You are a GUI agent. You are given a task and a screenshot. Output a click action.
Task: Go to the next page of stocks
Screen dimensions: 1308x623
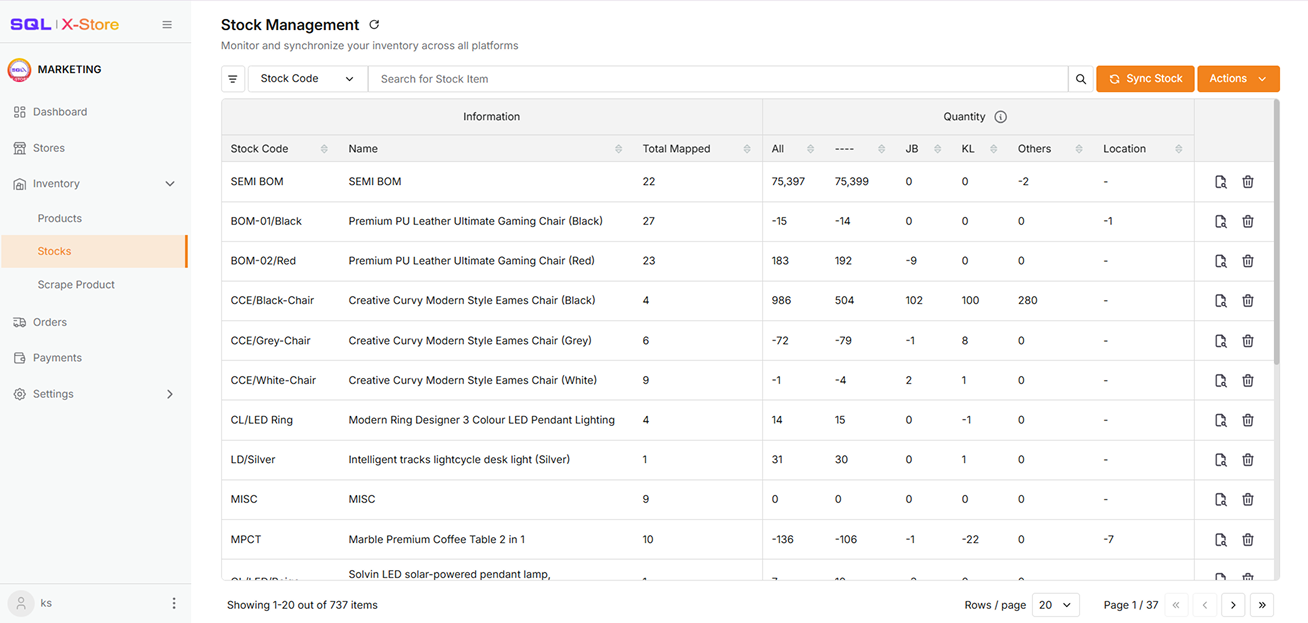point(1233,605)
